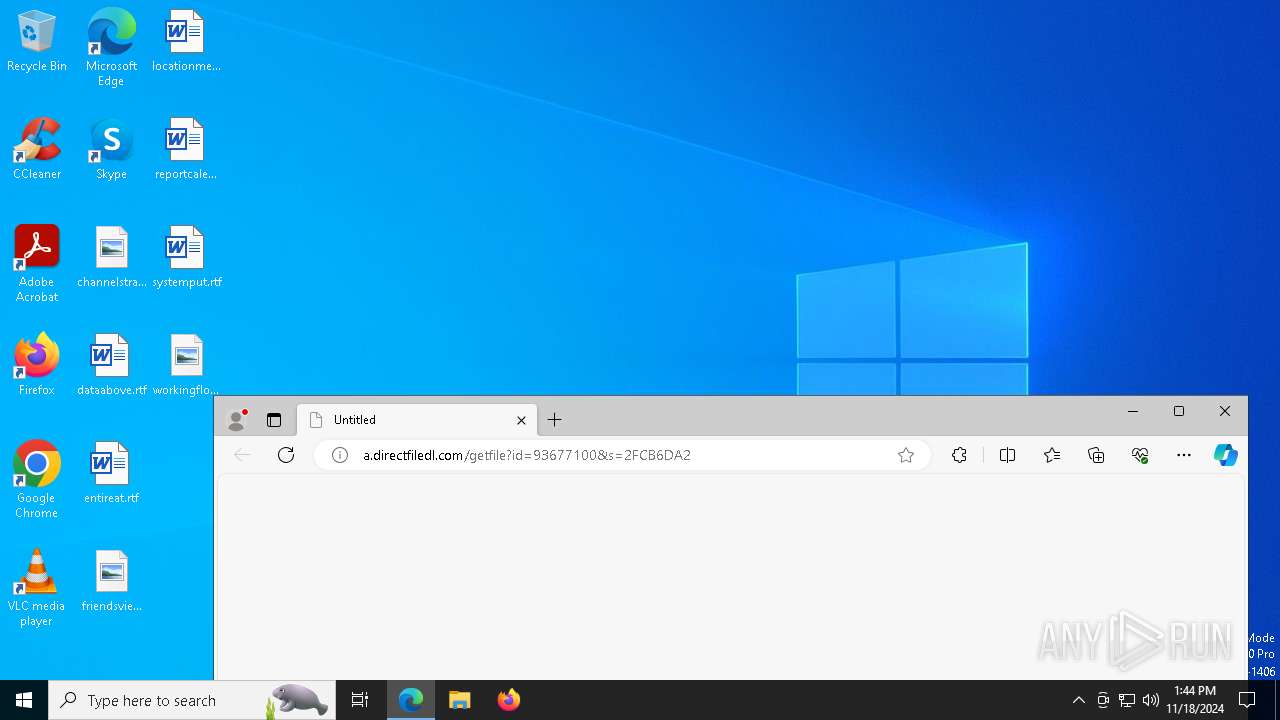Select workingflo... image file

pyautogui.click(x=186, y=365)
